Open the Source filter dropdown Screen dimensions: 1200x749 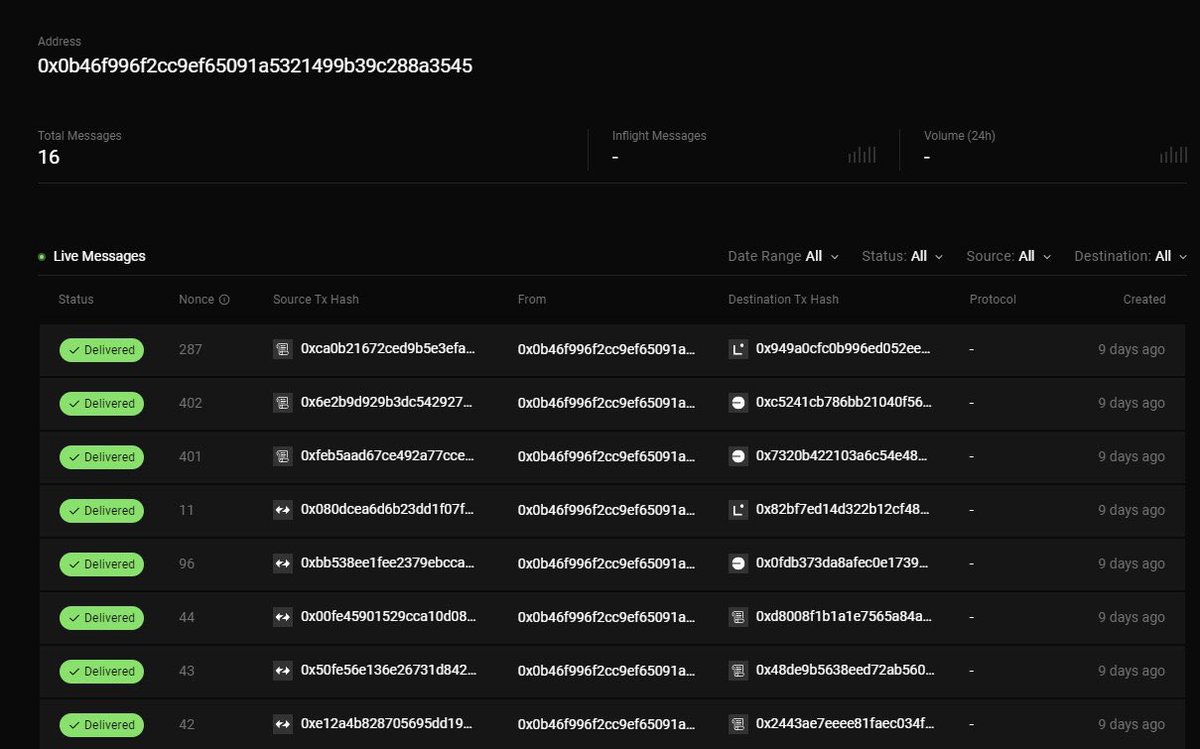click(x=1009, y=256)
